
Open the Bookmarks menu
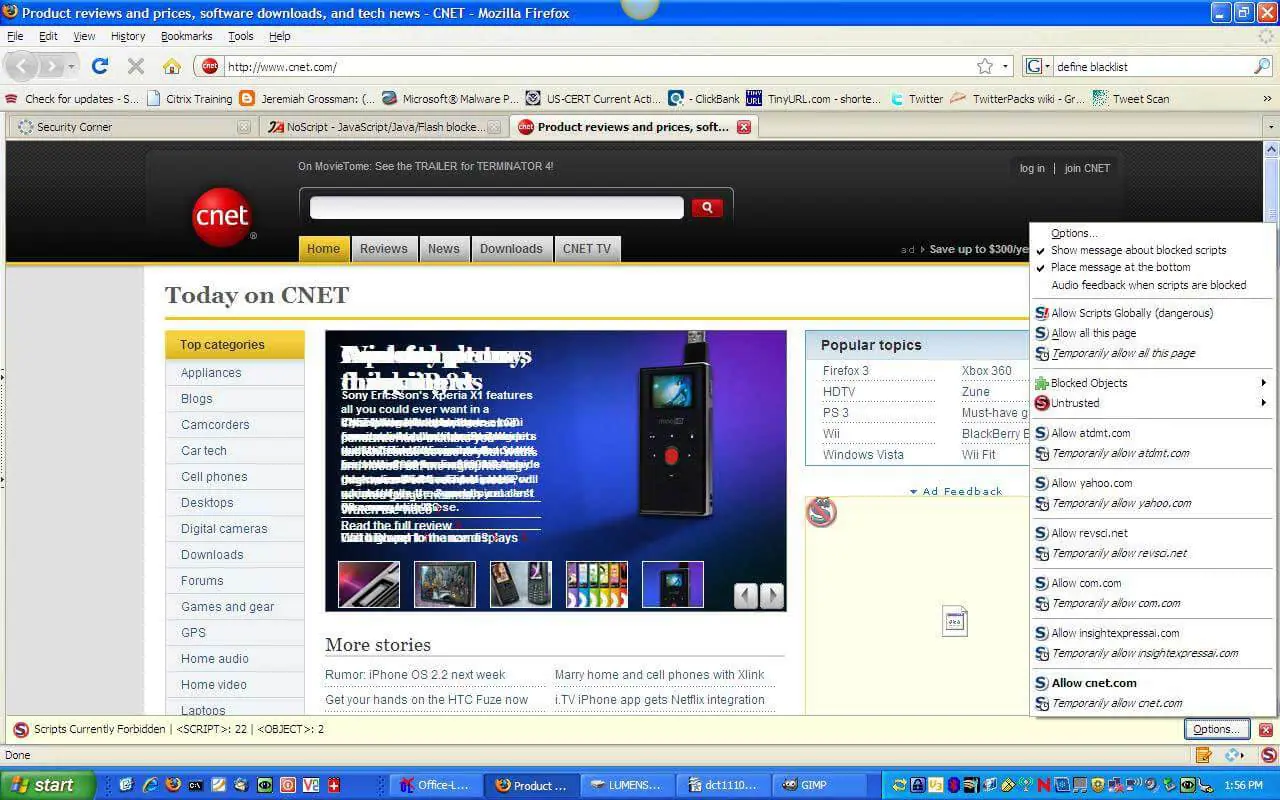(x=187, y=36)
